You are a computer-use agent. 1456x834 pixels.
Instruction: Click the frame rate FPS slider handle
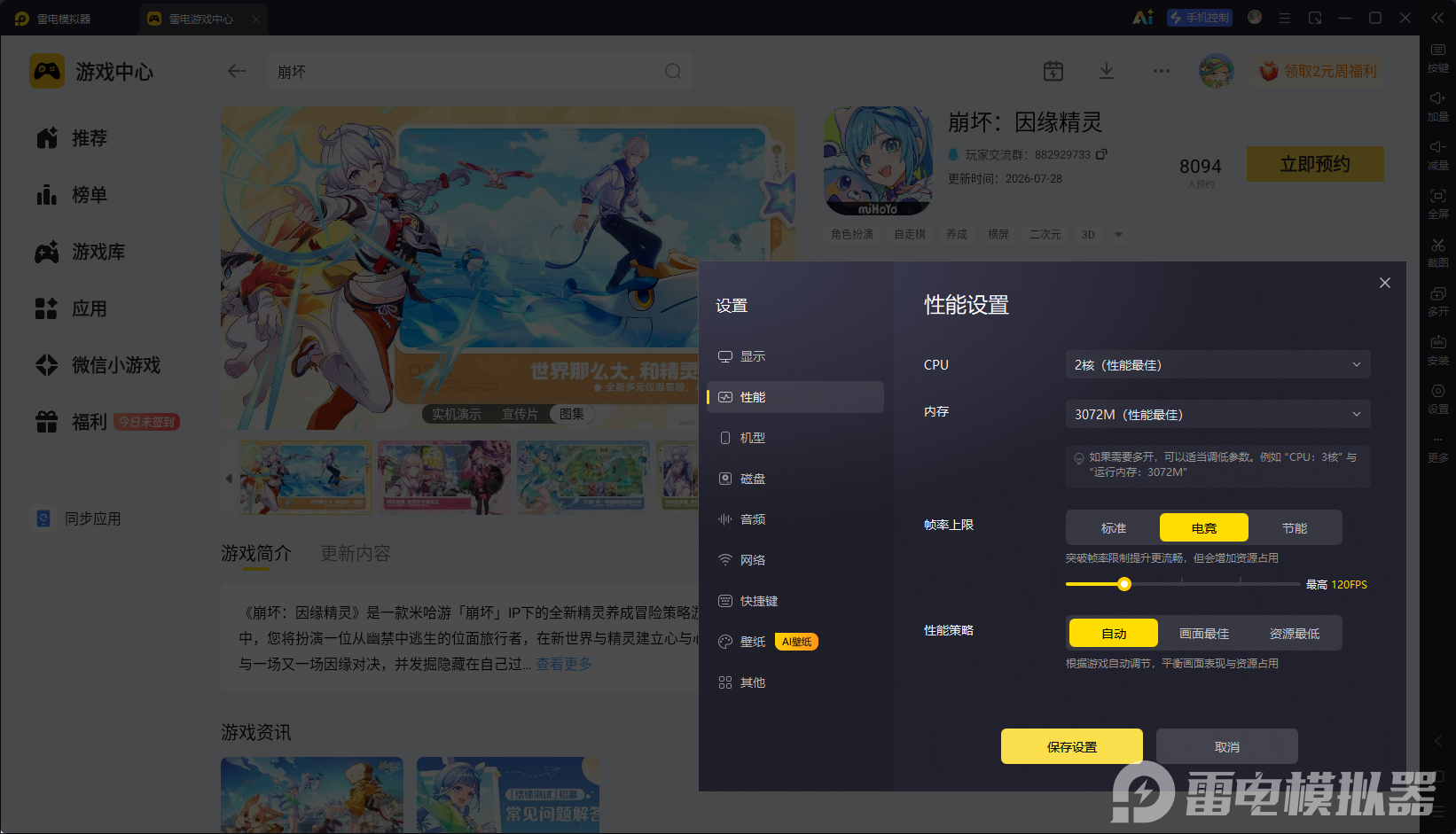(1124, 584)
